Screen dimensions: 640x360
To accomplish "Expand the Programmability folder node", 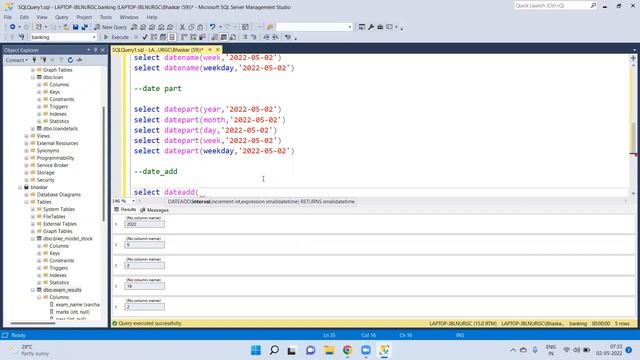I will pos(27,158).
